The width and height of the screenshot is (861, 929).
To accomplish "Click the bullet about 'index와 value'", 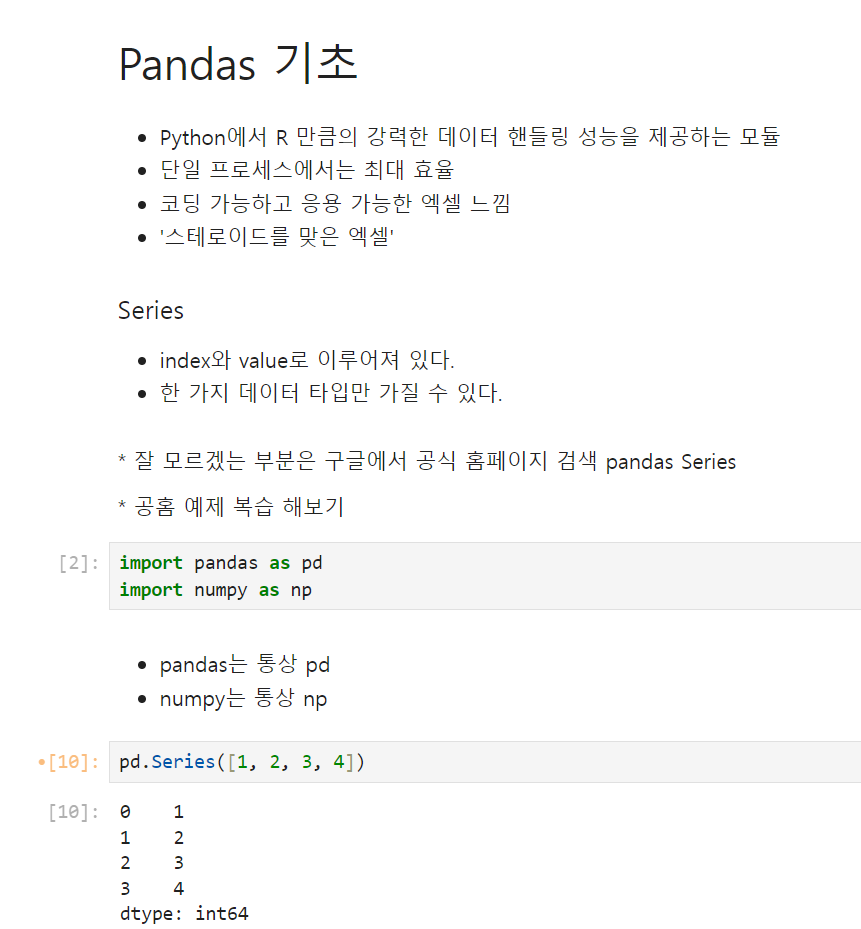I will coord(307,360).
